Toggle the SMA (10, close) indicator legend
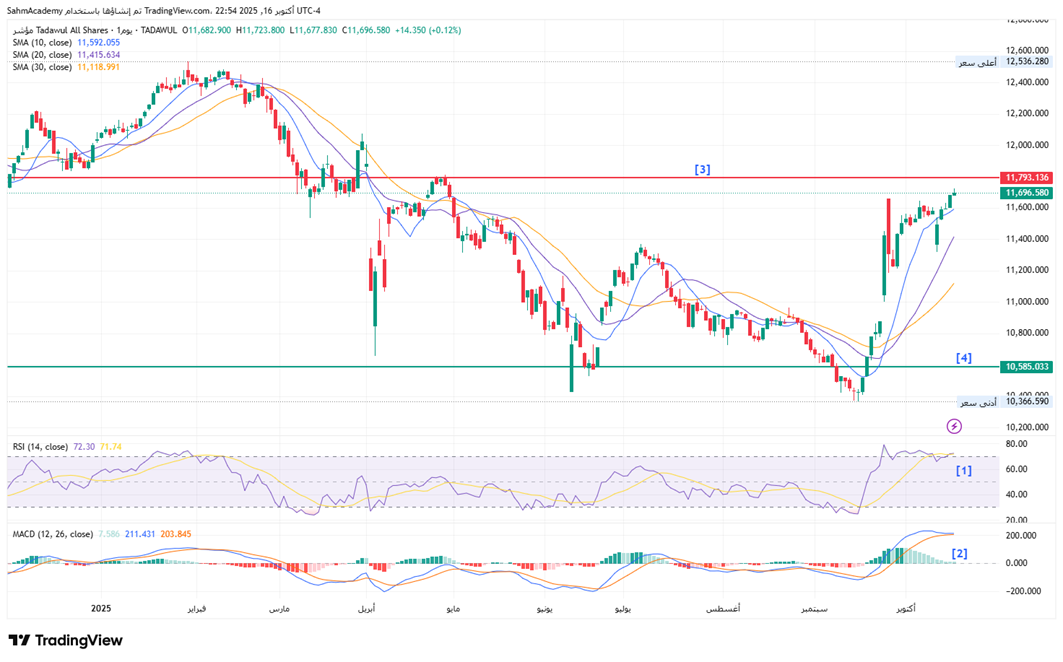Image resolution: width=1063 pixels, height=662 pixels. click(x=42, y=43)
